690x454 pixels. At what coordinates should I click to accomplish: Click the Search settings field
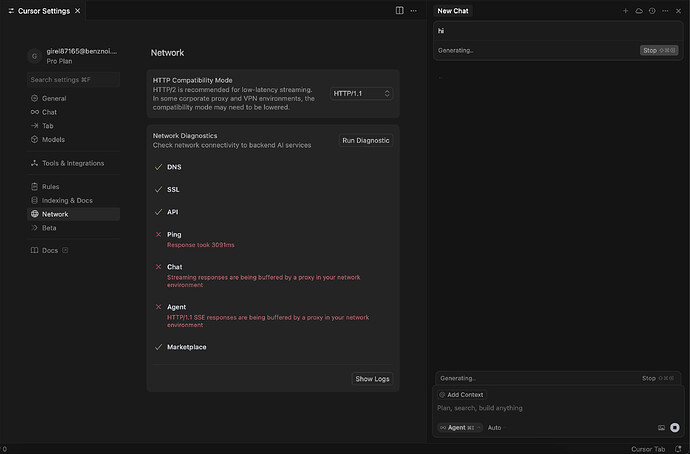click(73, 80)
